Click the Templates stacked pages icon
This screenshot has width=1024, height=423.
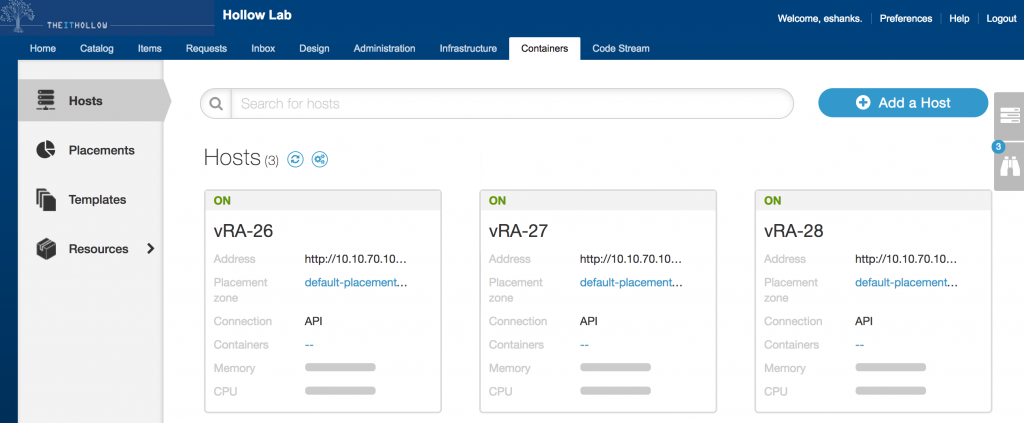pyautogui.click(x=46, y=200)
